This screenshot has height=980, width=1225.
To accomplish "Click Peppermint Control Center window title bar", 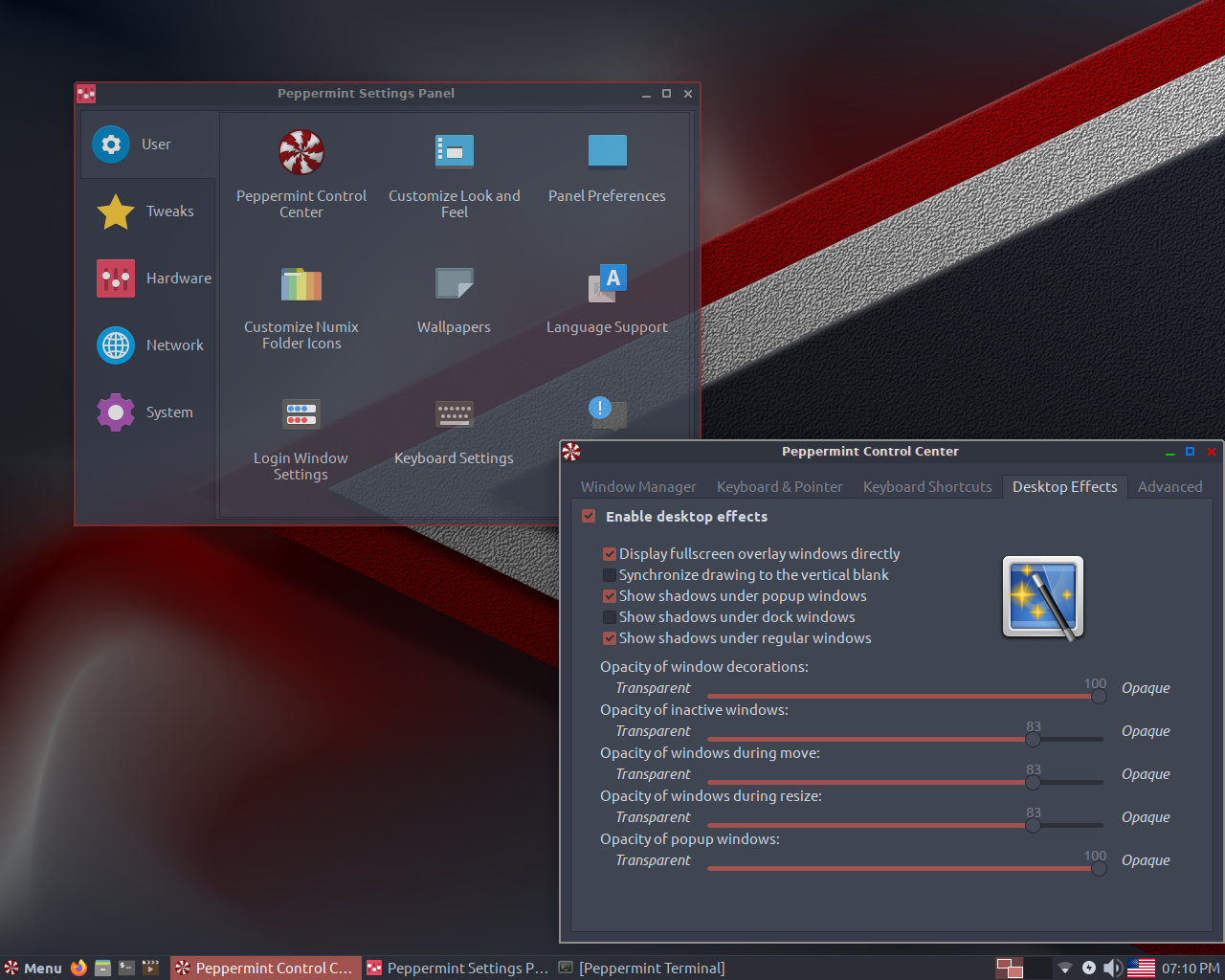I will [x=870, y=452].
